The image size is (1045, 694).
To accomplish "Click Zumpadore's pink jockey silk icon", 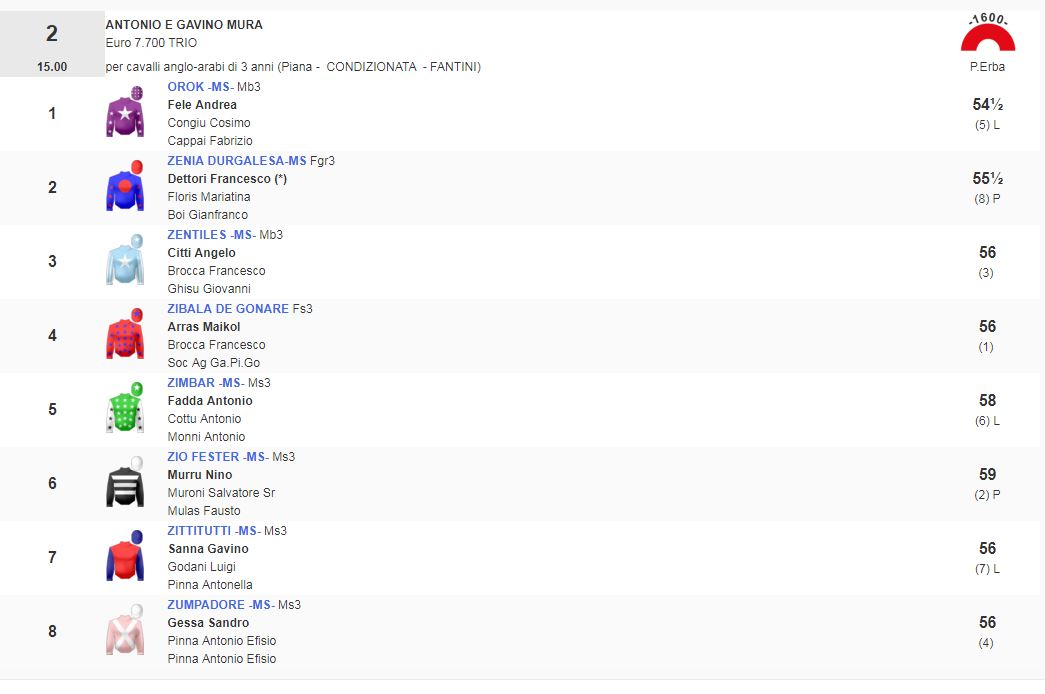I will (x=125, y=631).
